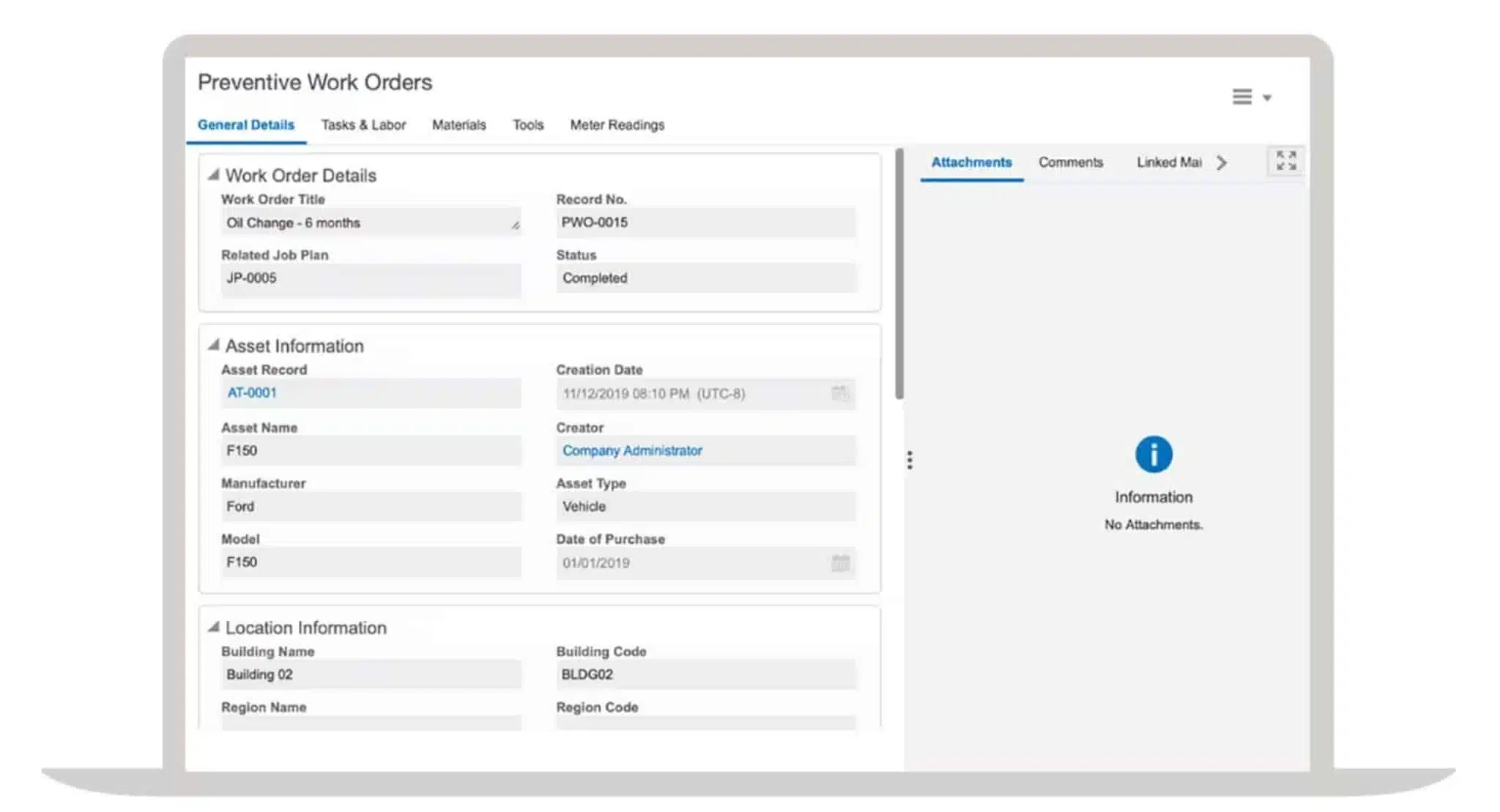The image size is (1500, 812).
Task: Expand the side panel to full screen
Action: (1285, 161)
